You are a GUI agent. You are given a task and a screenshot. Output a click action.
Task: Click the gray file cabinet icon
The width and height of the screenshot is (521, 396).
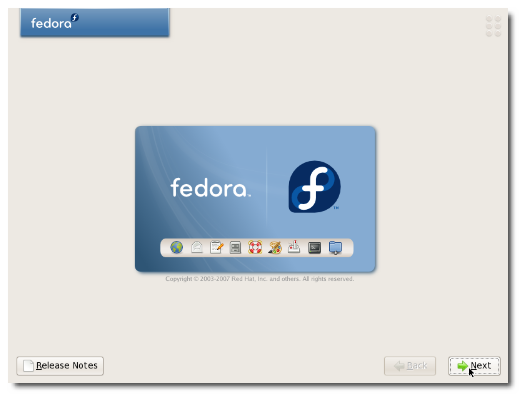click(235, 248)
